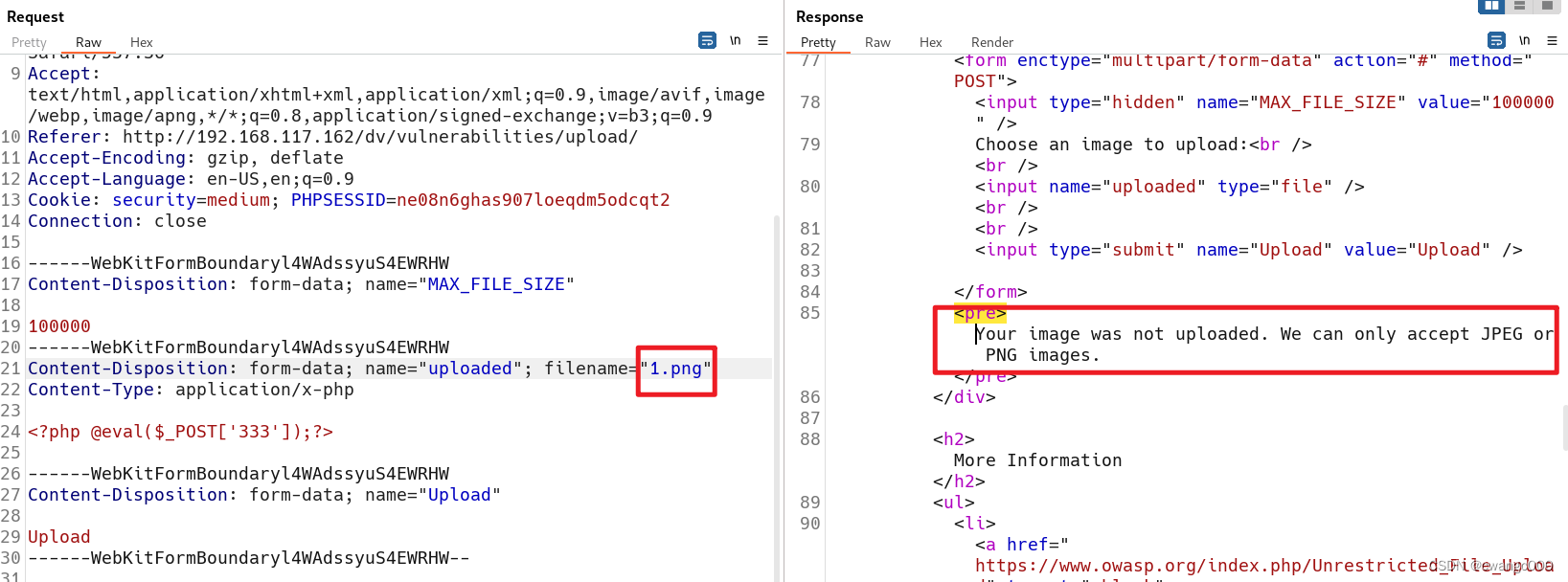Click the name="Upload" Content-Disposition line
Viewport: 1568px width, 582px height.
pyautogui.click(x=264, y=495)
